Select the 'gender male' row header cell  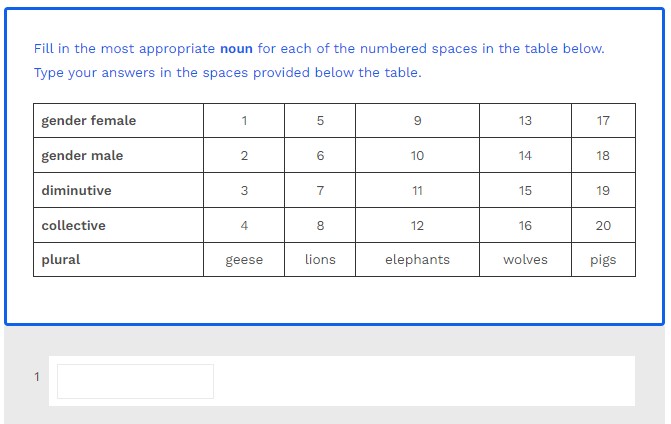118,156
